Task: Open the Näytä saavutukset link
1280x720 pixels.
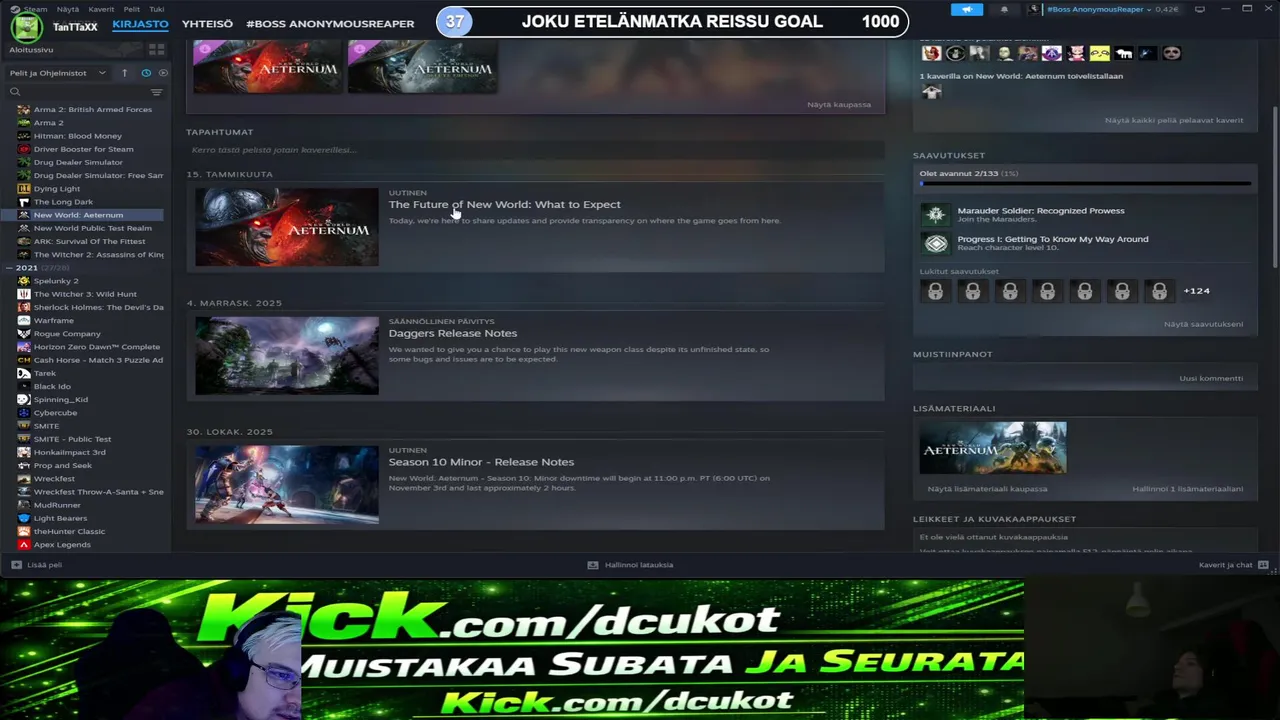Action: pyautogui.click(x=1203, y=324)
